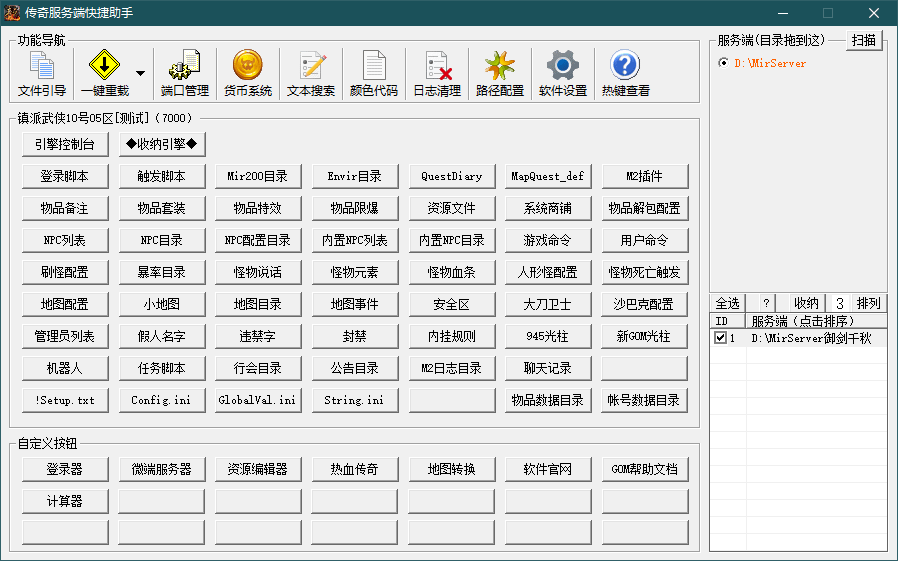Screen dimensions: 898x561
Task: Launch 文本搜索 text search tool
Action: click(311, 74)
